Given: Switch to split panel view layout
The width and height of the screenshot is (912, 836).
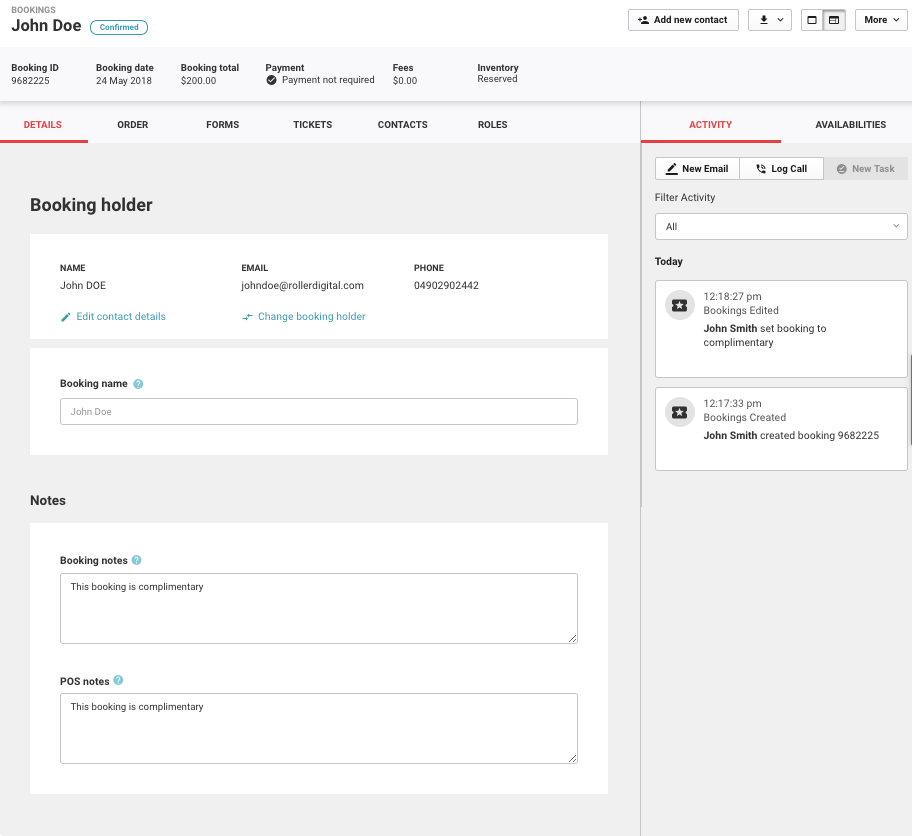Looking at the screenshot, I should pyautogui.click(x=834, y=20).
